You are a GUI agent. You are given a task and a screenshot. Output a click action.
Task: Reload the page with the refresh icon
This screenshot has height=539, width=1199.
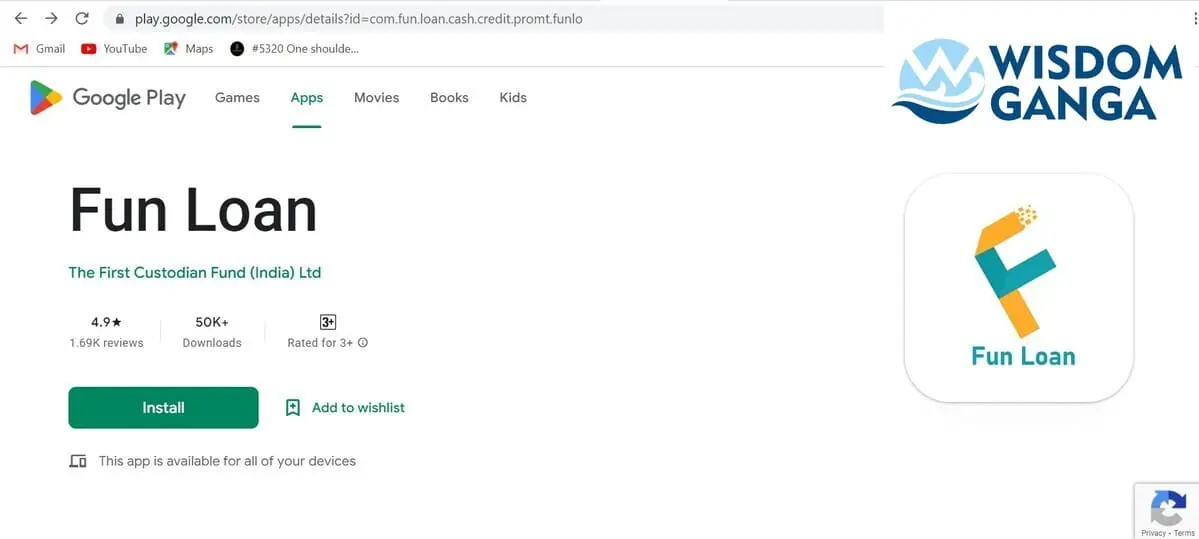tap(82, 18)
